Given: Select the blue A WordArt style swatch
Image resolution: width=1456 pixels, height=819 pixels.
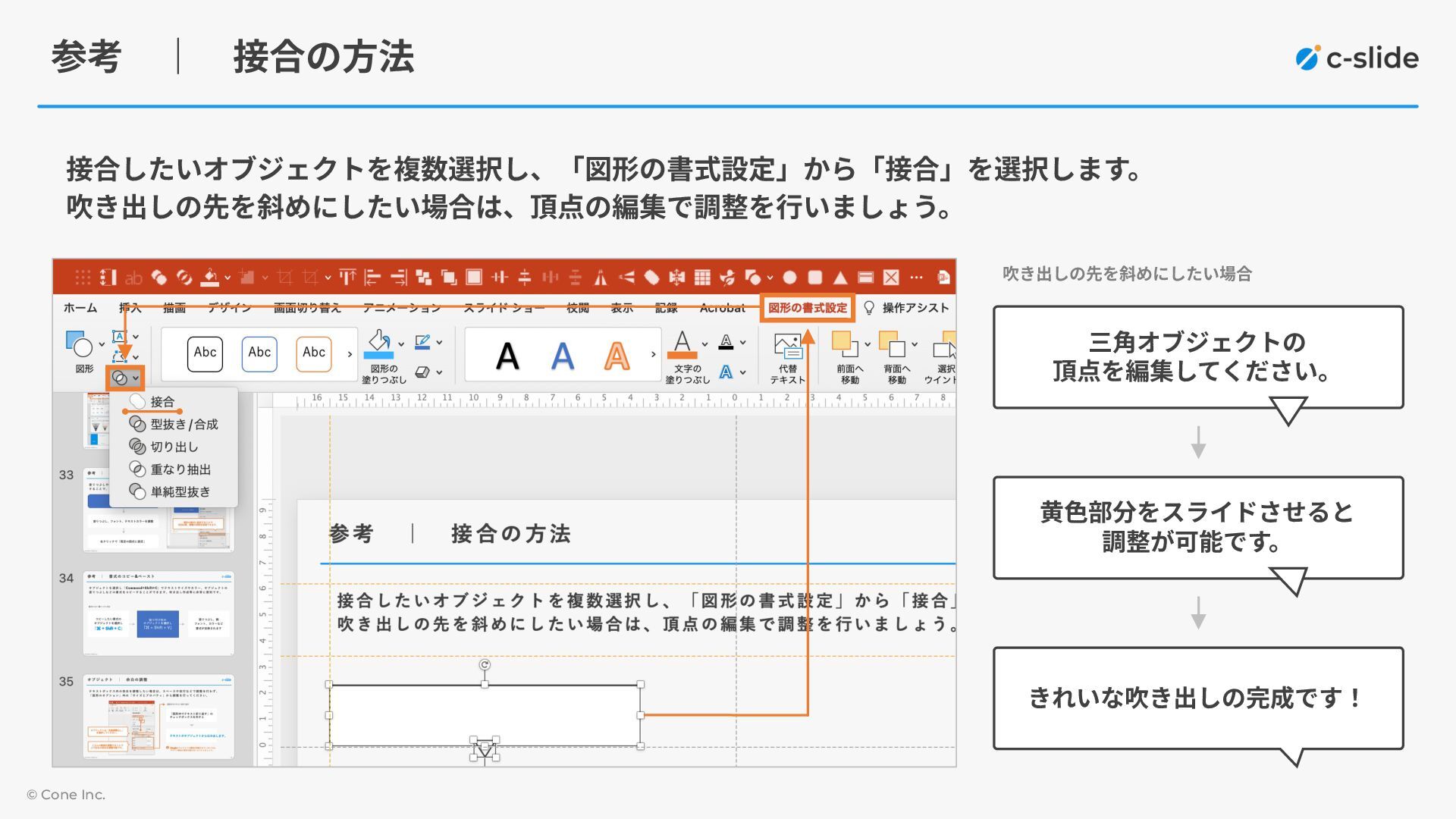Looking at the screenshot, I should tap(562, 356).
